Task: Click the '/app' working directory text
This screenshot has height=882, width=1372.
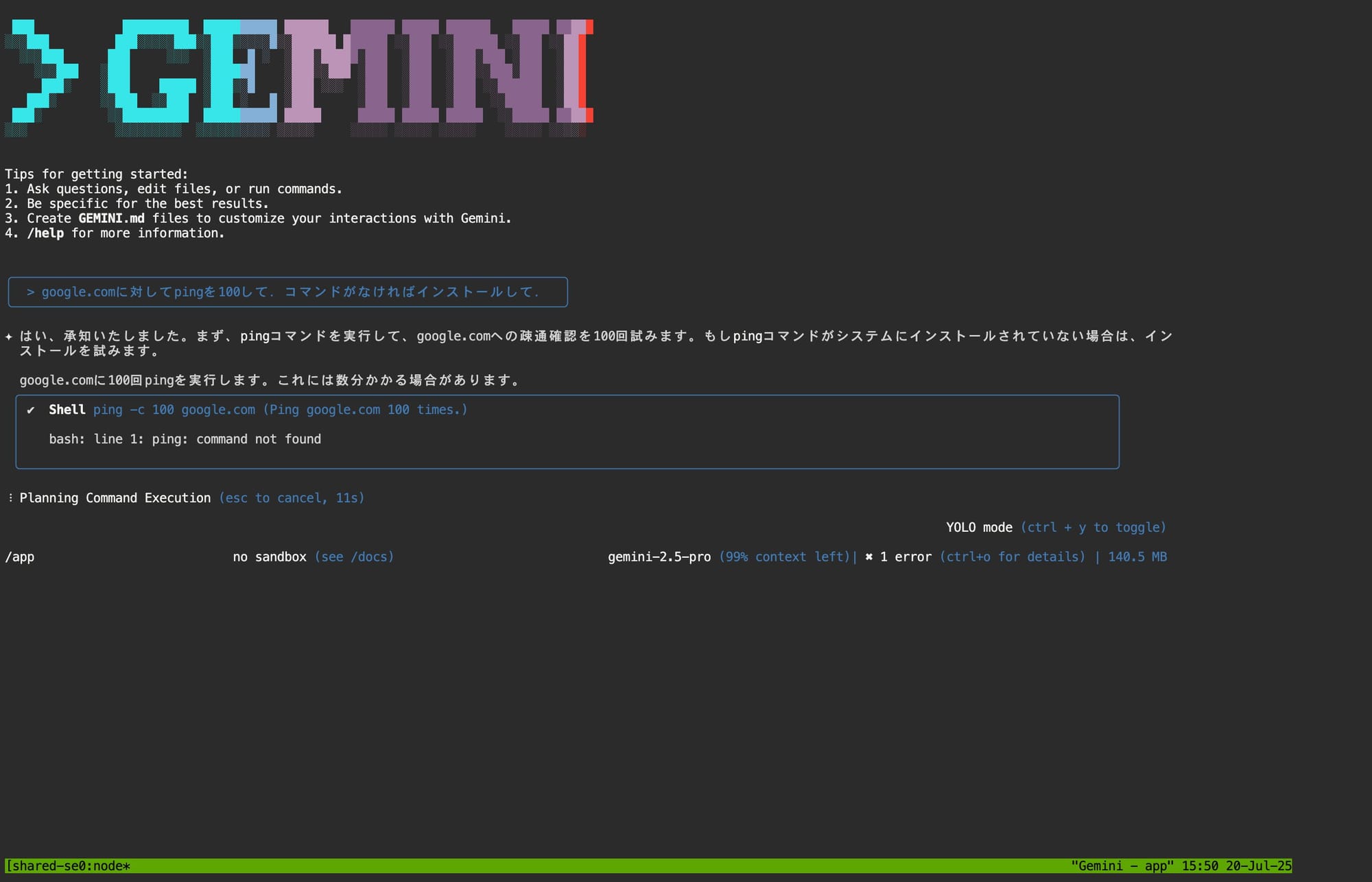Action: [19, 557]
